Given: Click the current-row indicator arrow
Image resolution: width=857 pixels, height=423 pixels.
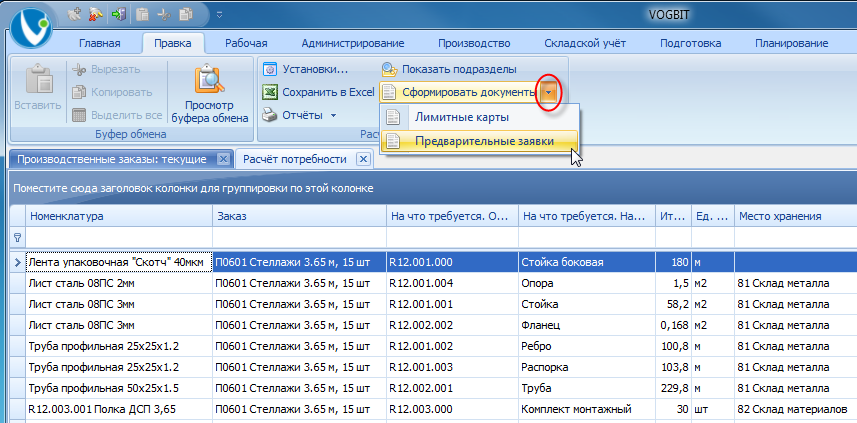Looking at the screenshot, I should (x=17, y=262).
